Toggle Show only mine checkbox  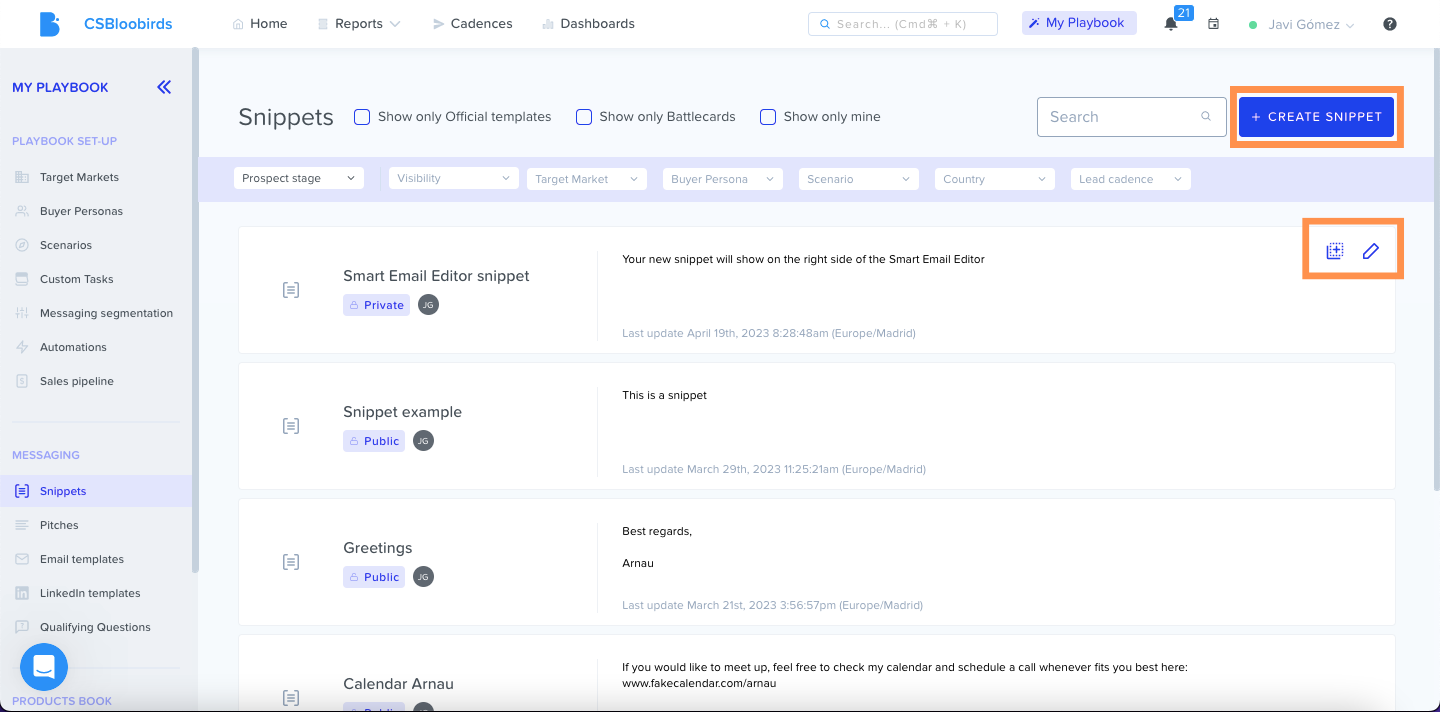[768, 117]
